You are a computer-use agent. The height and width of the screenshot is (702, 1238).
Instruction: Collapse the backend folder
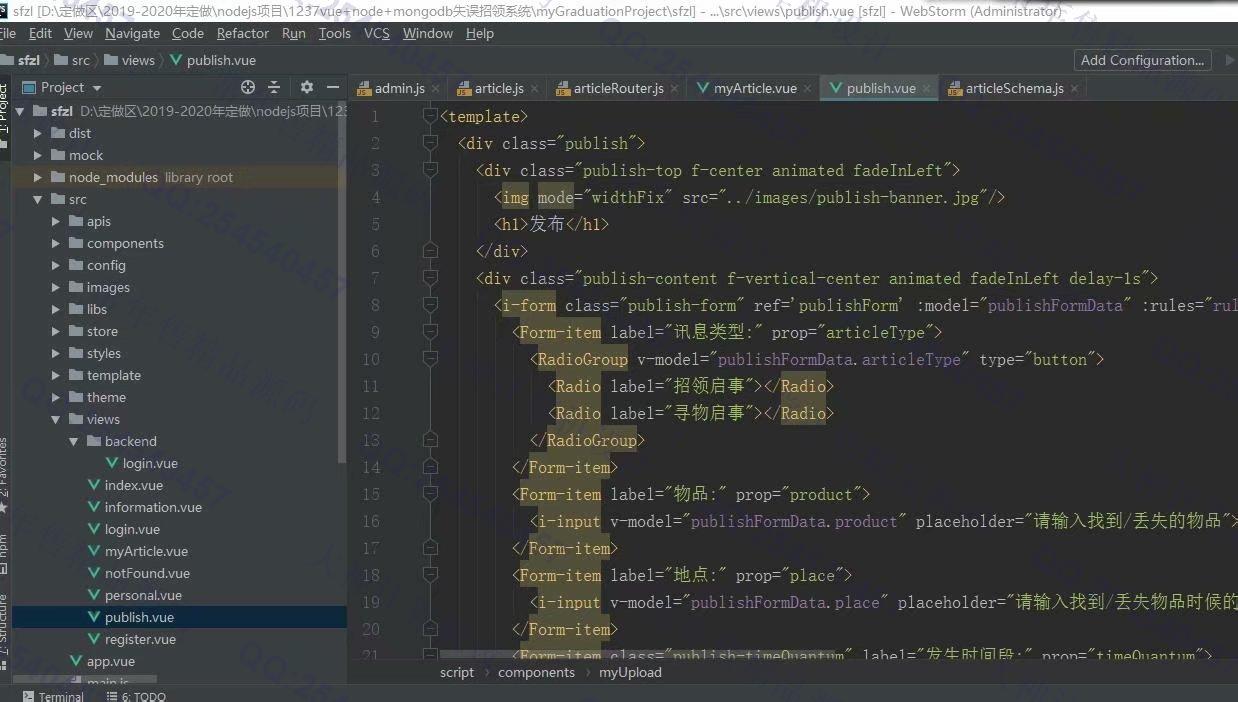point(74,441)
